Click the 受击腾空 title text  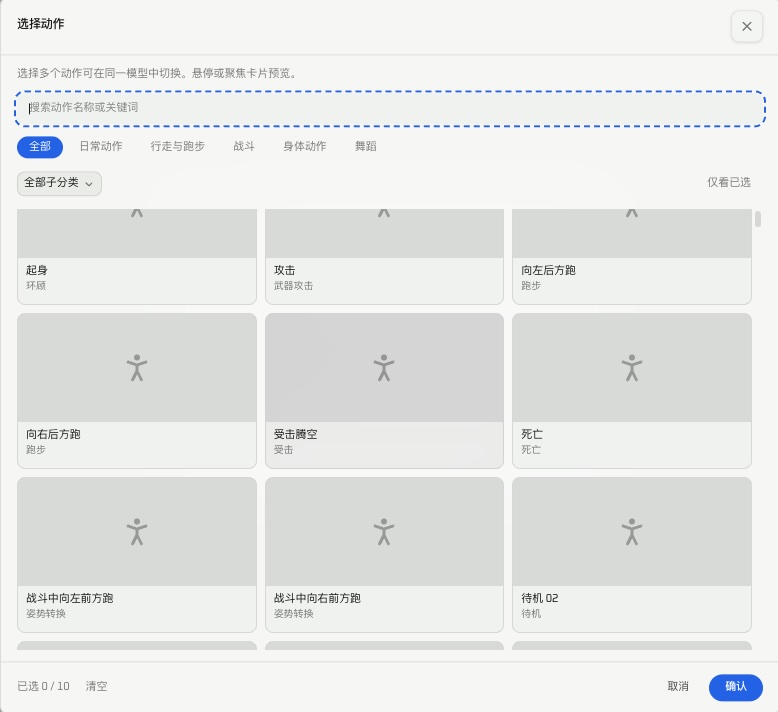click(295, 435)
